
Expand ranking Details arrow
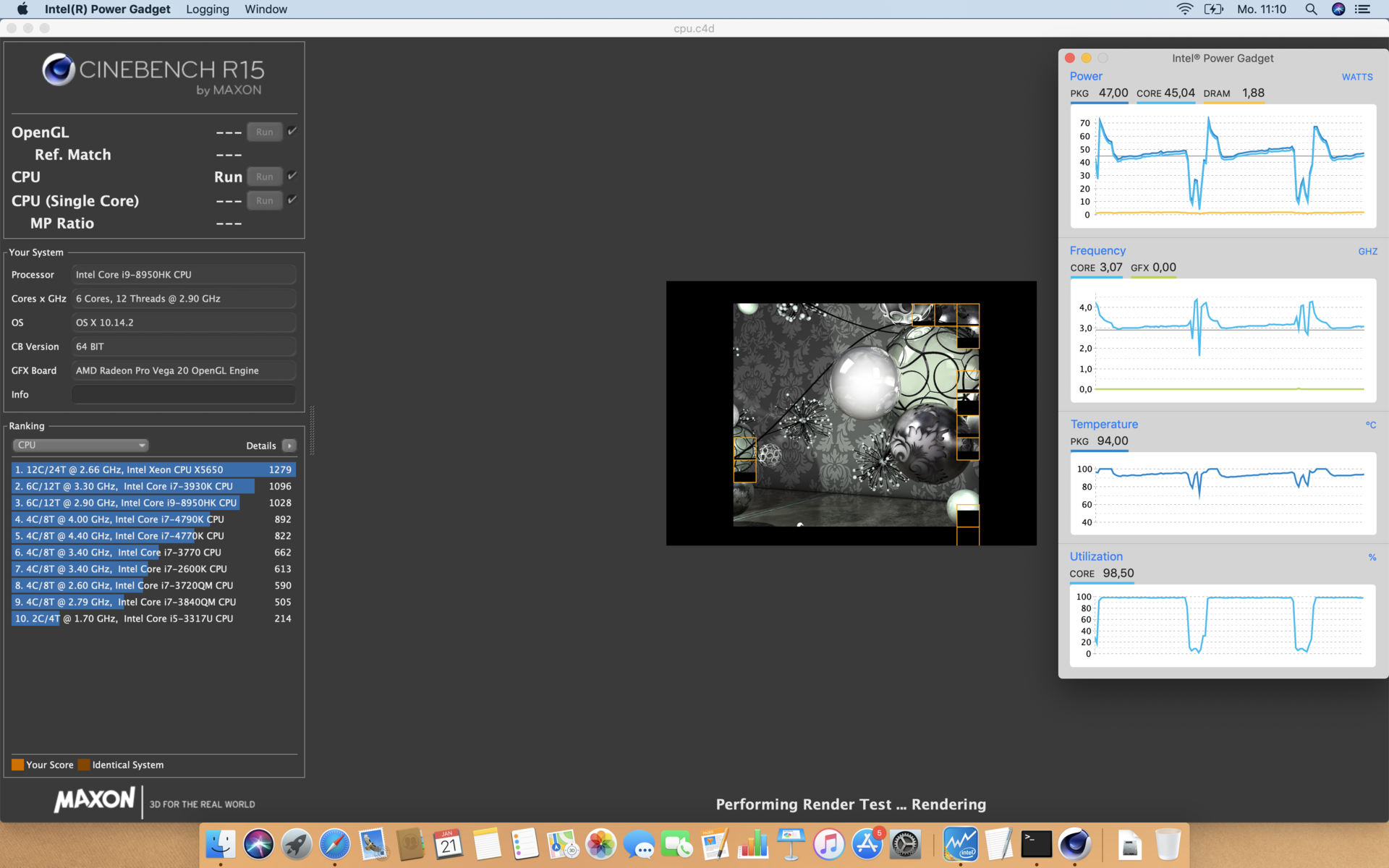click(289, 446)
